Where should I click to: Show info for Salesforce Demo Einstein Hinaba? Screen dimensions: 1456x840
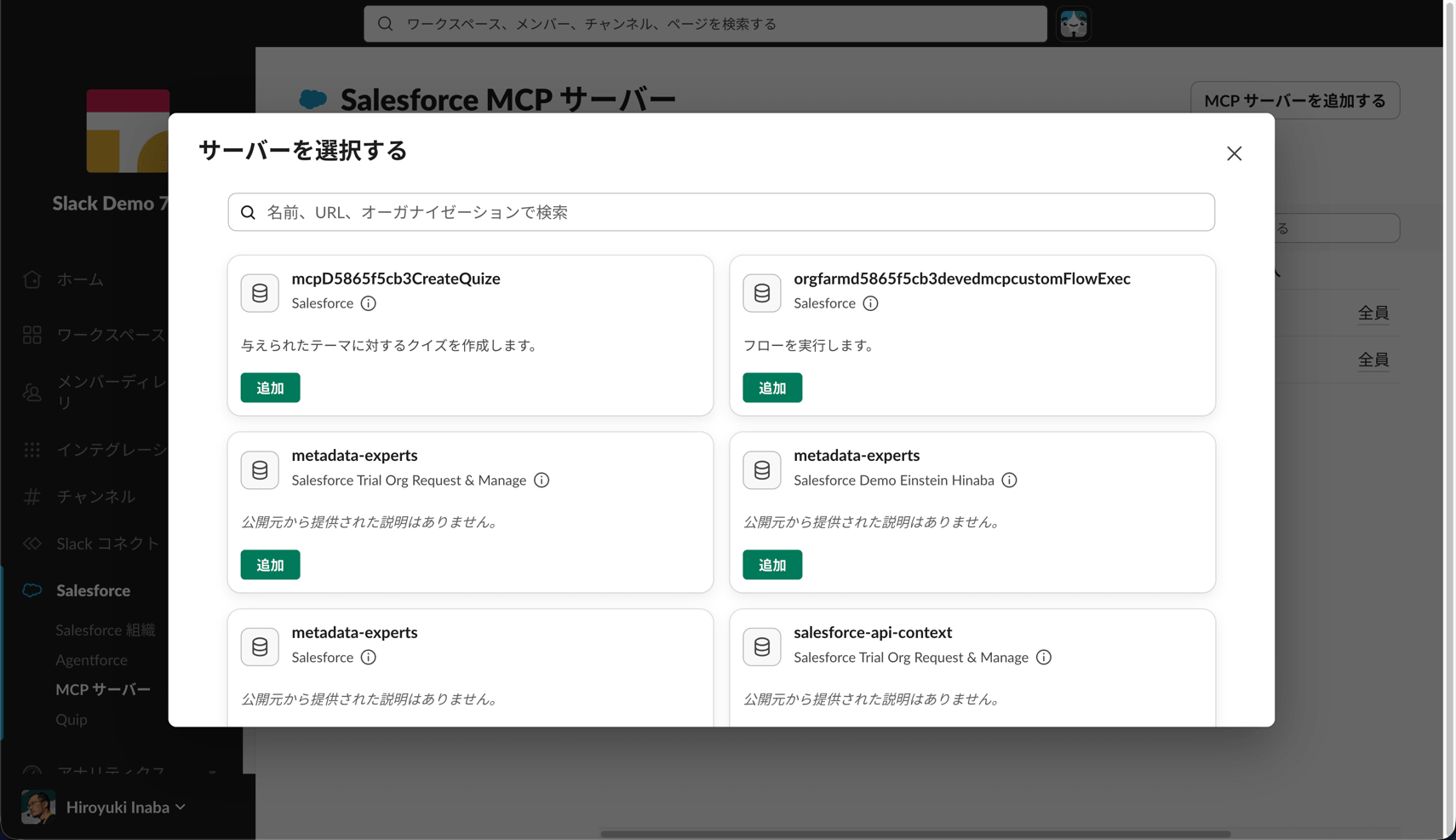(1009, 480)
